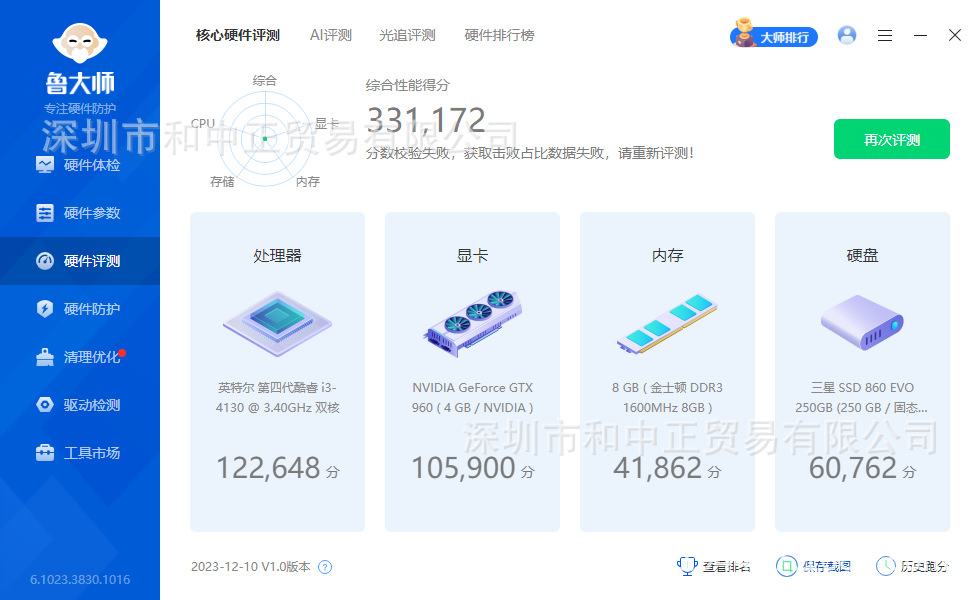Click the 显卡 card graphics card image
Screen dimensions: 980x600
pyautogui.click(x=472, y=324)
